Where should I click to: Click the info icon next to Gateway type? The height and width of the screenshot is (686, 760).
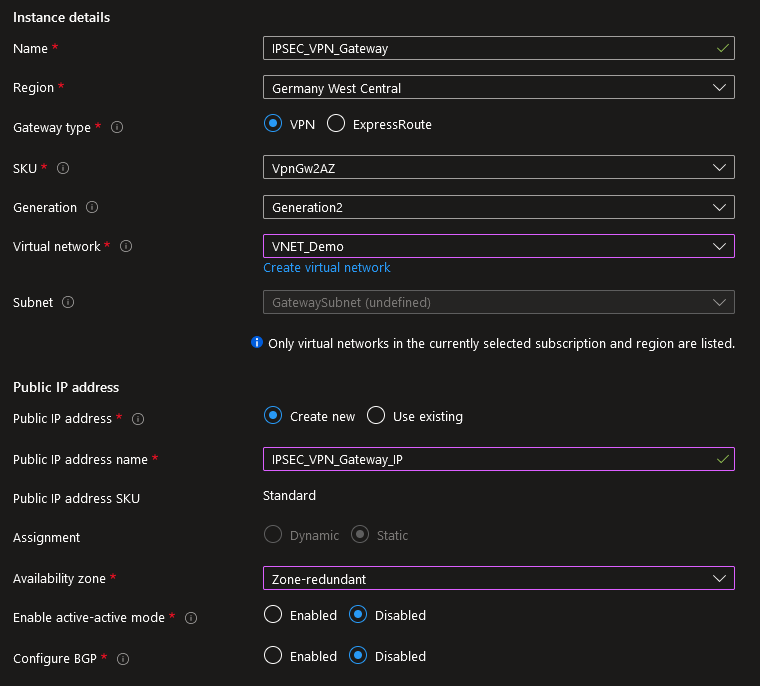(117, 128)
